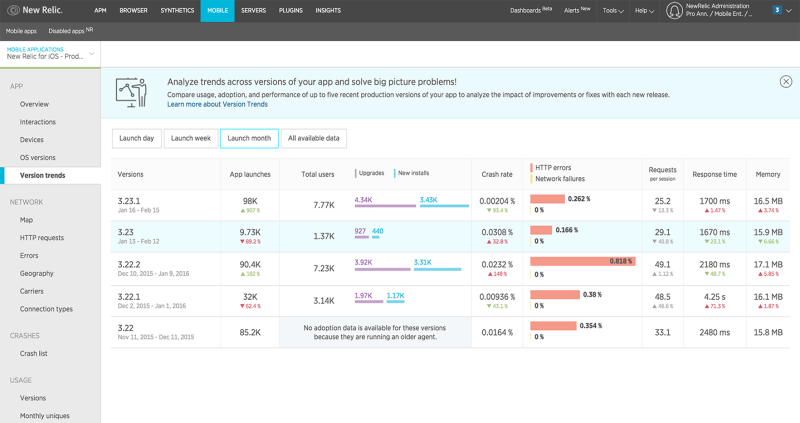Close the Version Trends info banner
Screen dimensions: 800x423
point(786,82)
